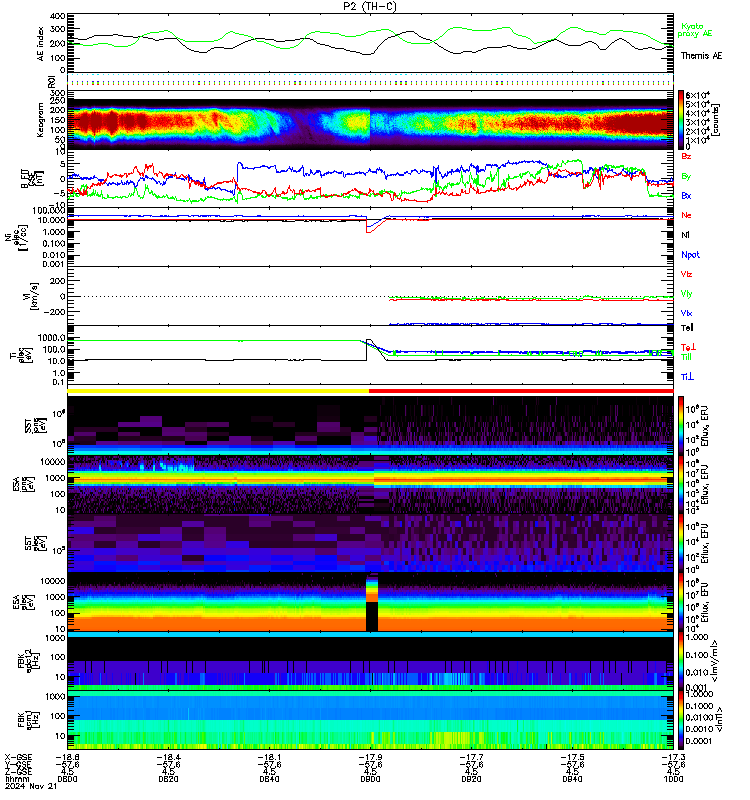The height and width of the screenshot is (800, 750).
Task: Select the blue "Bx" legend label
Action: 686,195
